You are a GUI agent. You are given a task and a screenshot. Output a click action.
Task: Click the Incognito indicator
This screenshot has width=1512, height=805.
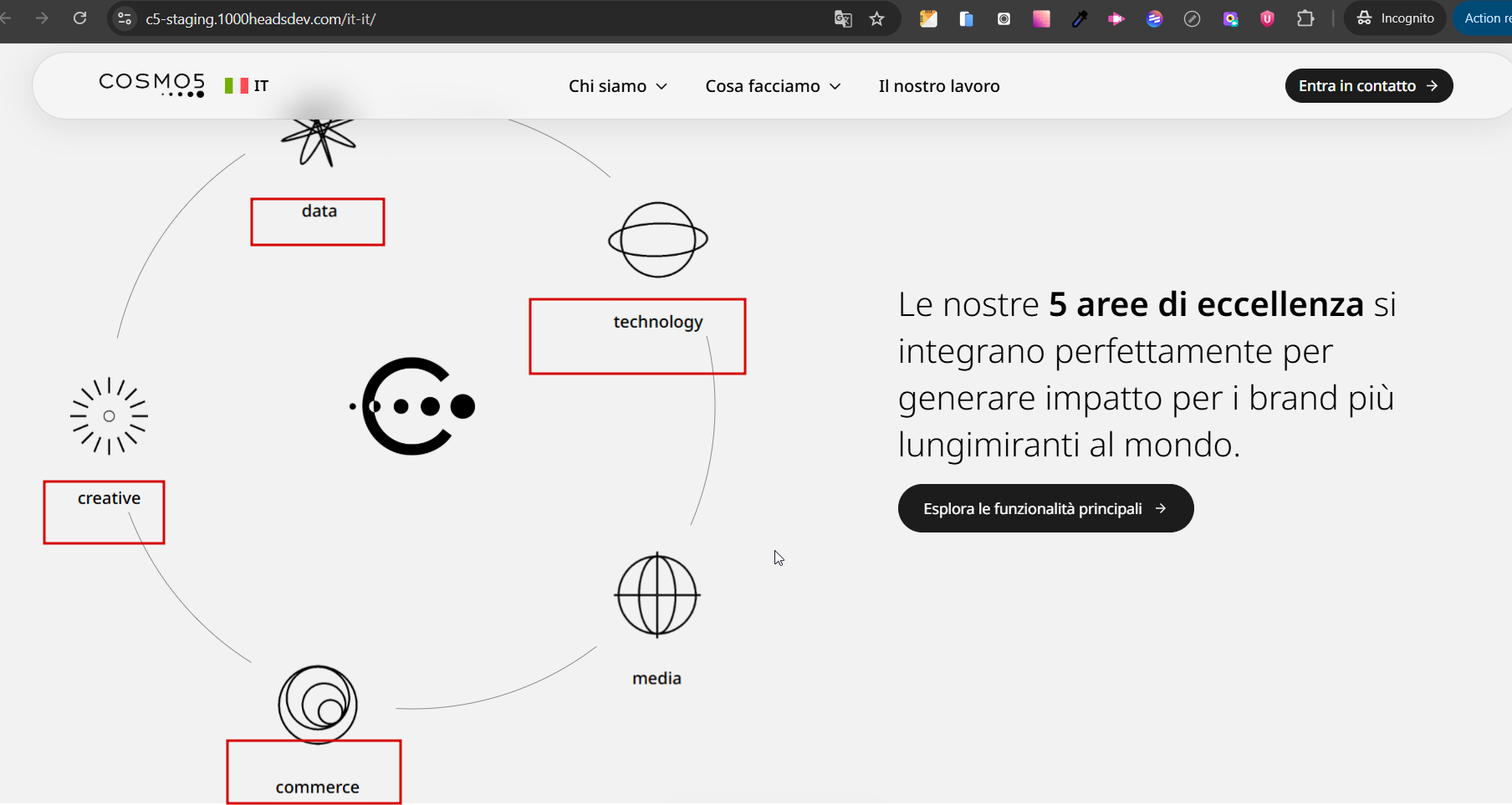[1395, 18]
